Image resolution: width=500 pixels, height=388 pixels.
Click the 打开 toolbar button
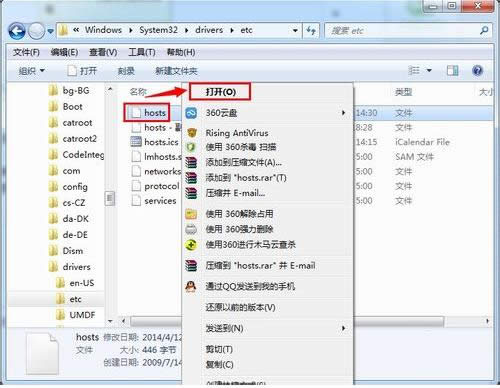coord(82,71)
